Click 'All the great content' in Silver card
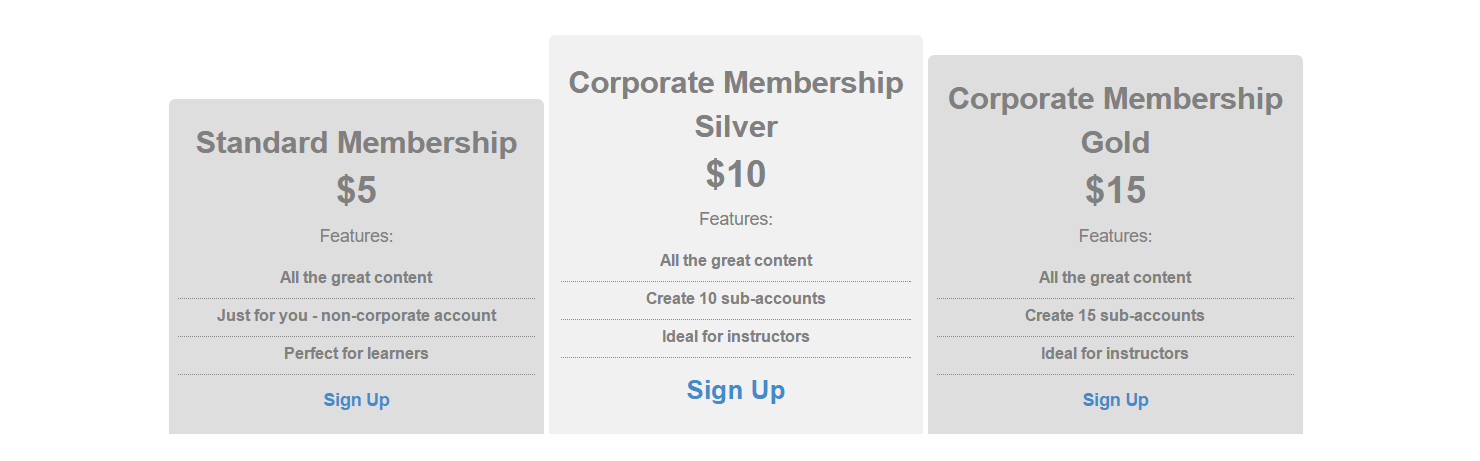The height and width of the screenshot is (461, 1480). [x=736, y=260]
